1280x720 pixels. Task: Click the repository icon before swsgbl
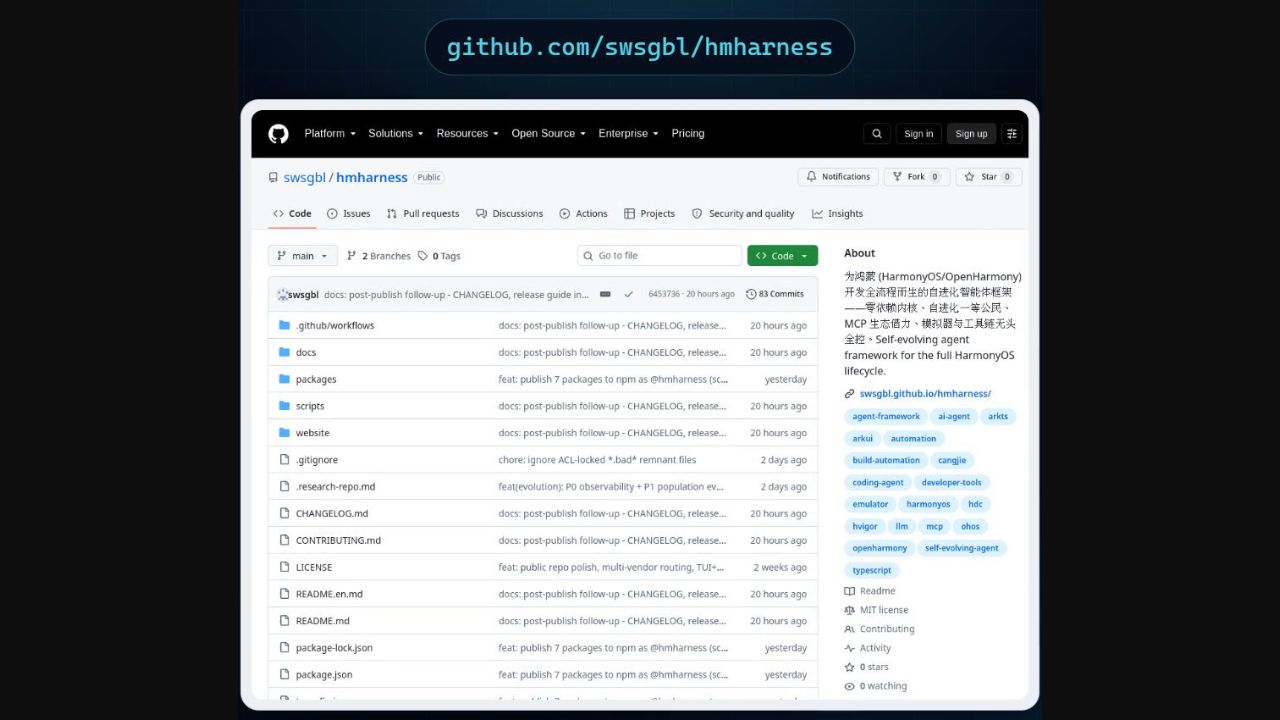click(273, 178)
